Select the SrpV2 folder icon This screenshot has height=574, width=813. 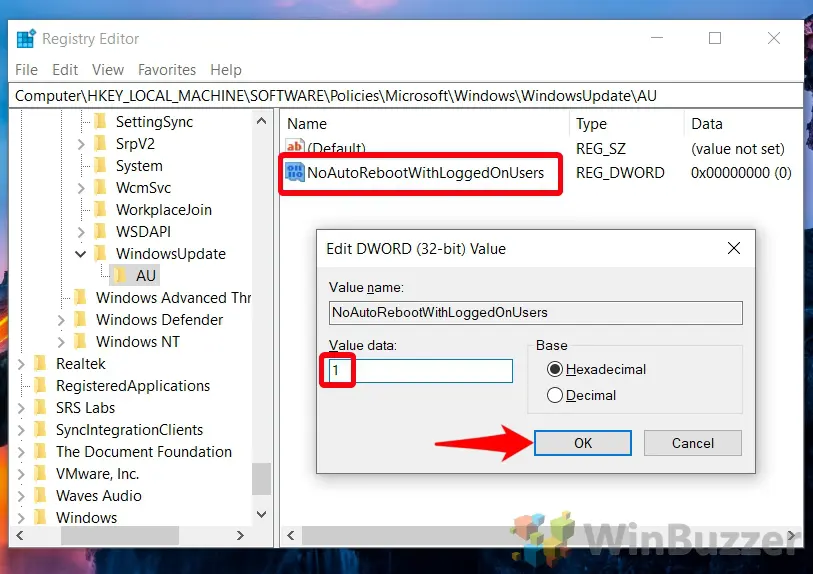pyautogui.click(x=101, y=144)
